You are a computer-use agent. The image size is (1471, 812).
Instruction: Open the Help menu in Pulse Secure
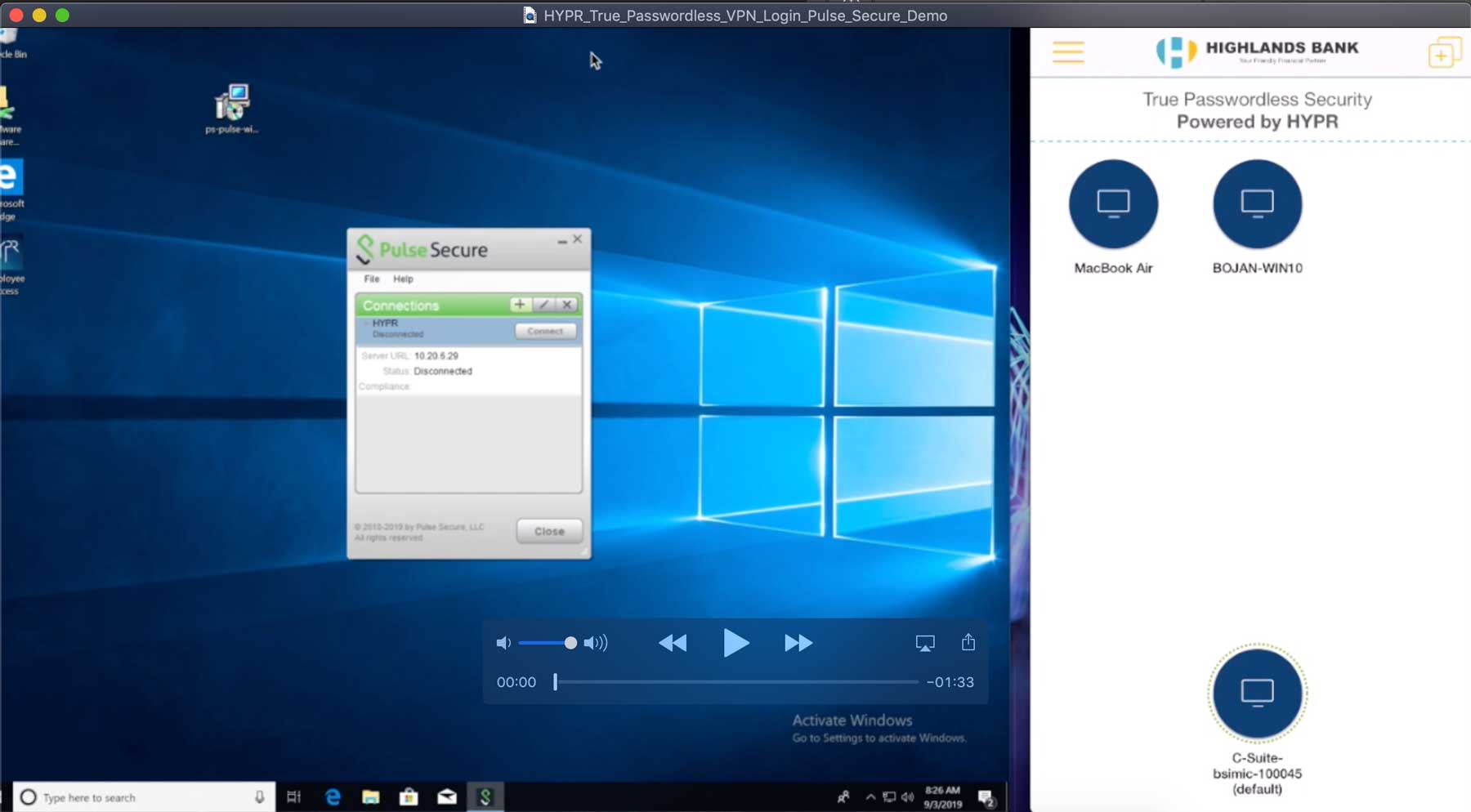click(x=402, y=279)
